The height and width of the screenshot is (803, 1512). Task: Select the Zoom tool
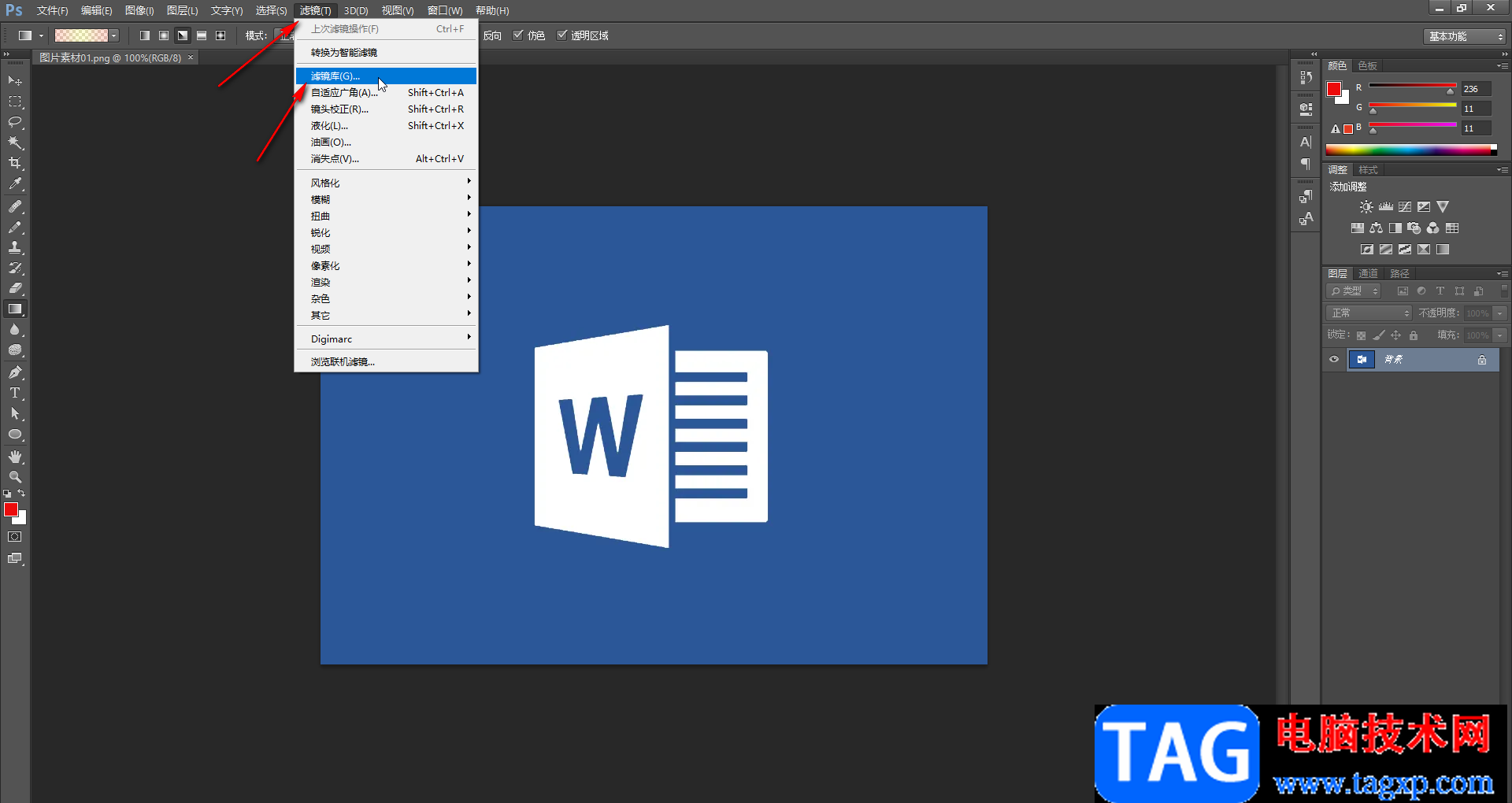15,477
